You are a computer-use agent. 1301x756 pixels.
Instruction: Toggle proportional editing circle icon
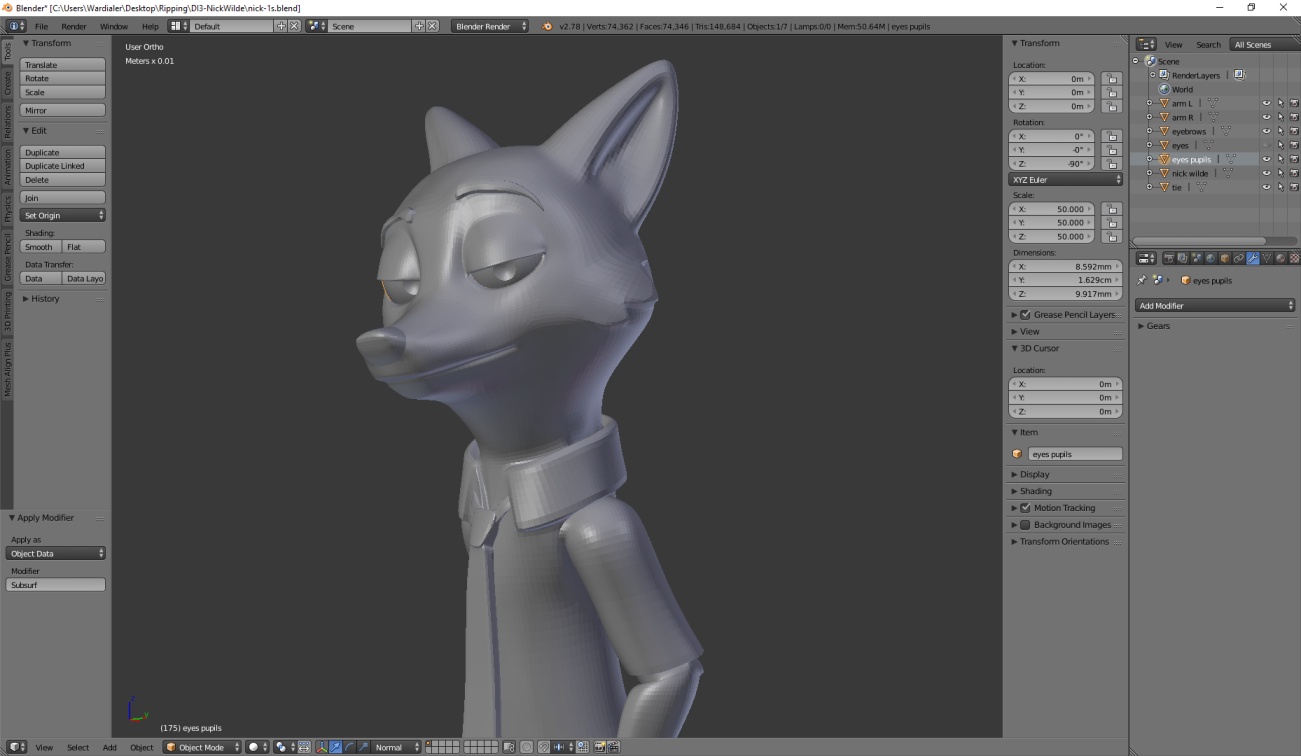(527, 747)
